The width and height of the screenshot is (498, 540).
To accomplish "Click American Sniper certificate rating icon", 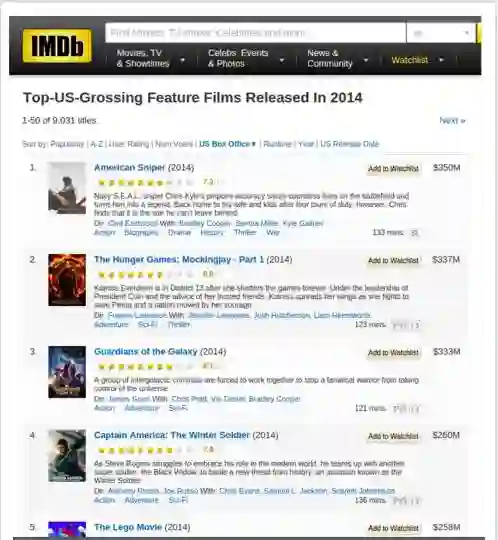I will coord(415,233).
